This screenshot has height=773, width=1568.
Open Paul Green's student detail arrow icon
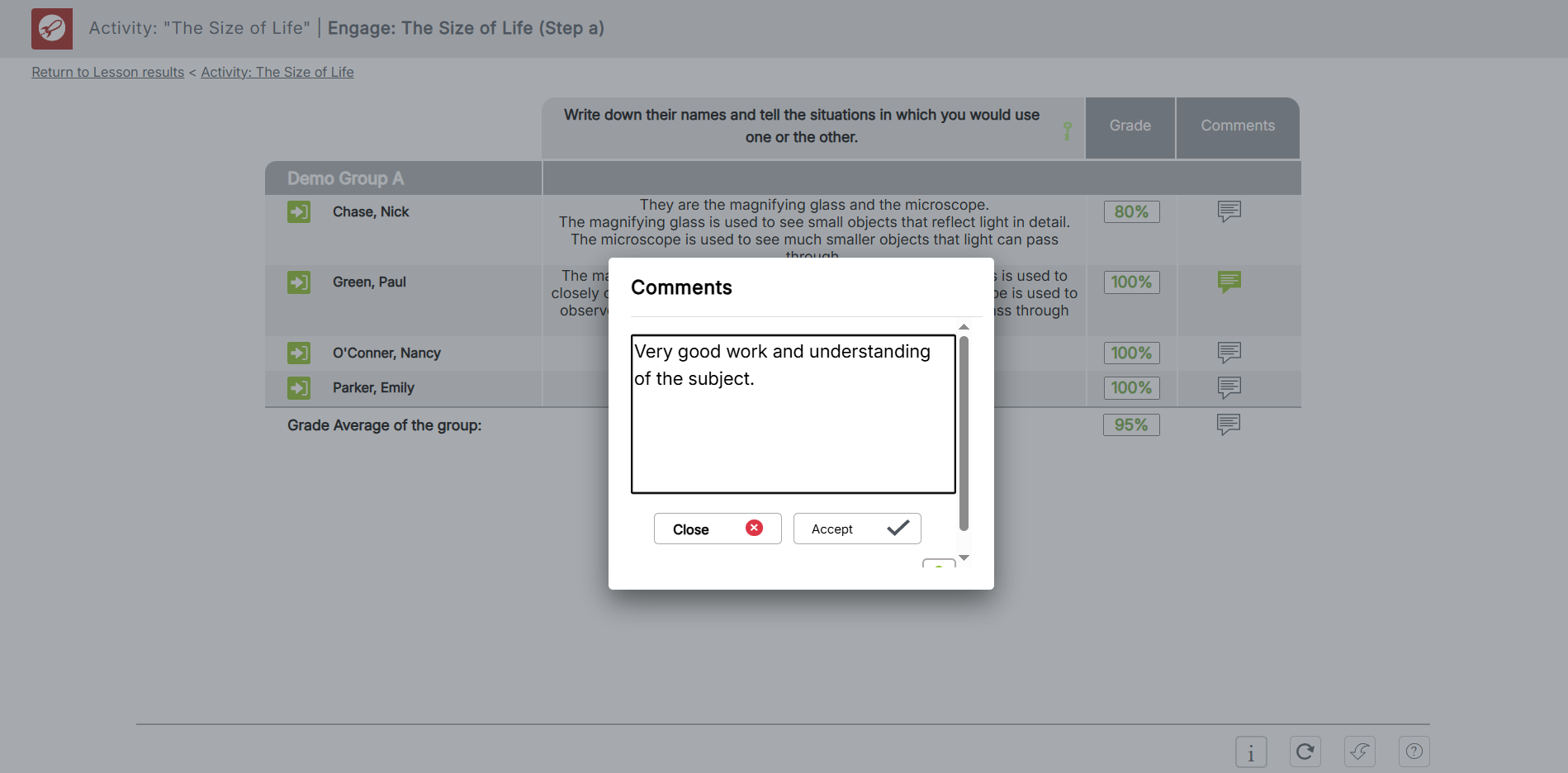(299, 282)
